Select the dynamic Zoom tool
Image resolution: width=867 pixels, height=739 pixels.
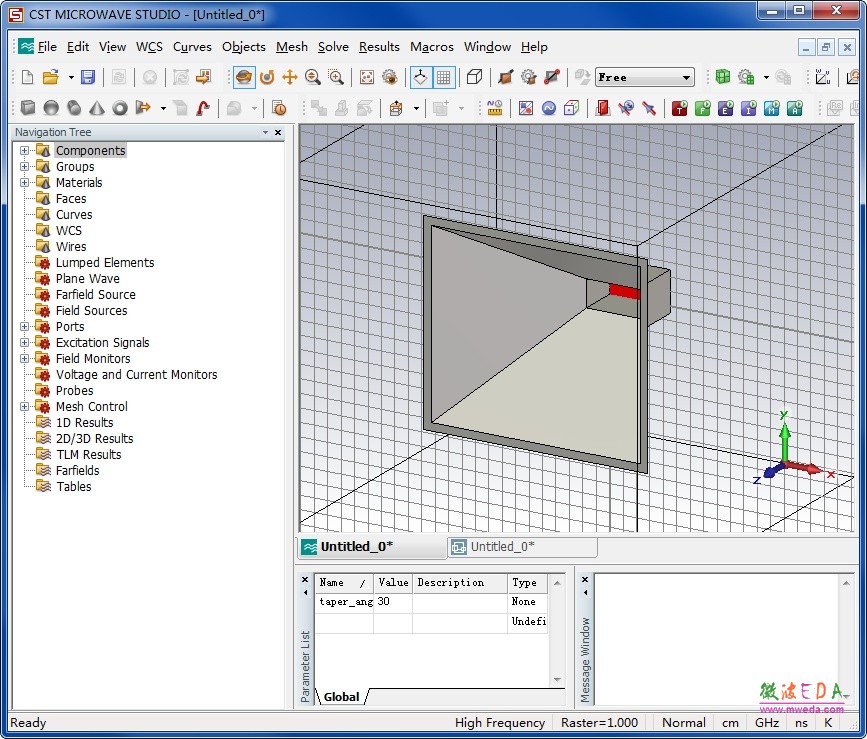click(313, 77)
